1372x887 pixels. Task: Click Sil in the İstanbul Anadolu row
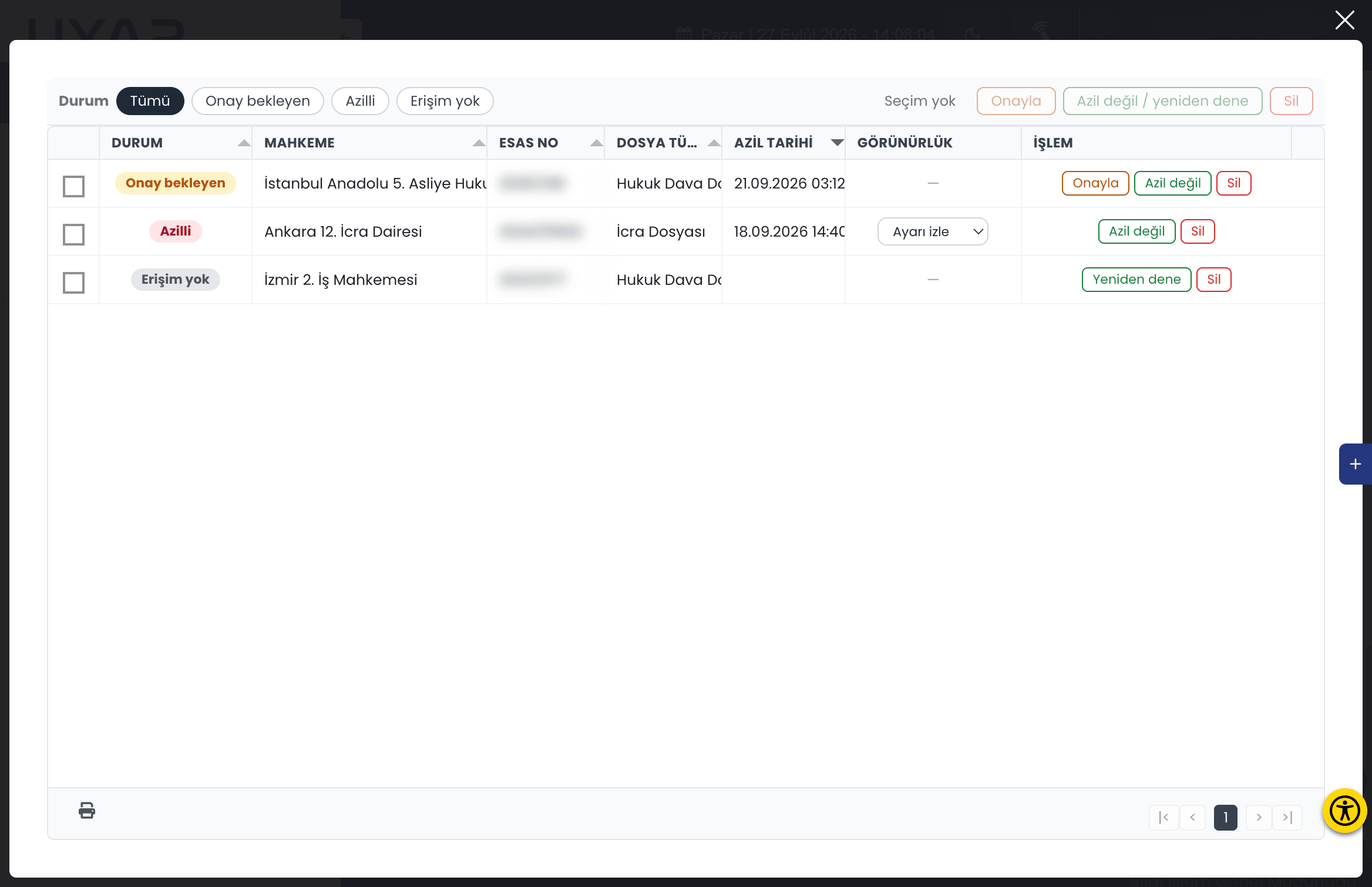pyautogui.click(x=1234, y=183)
